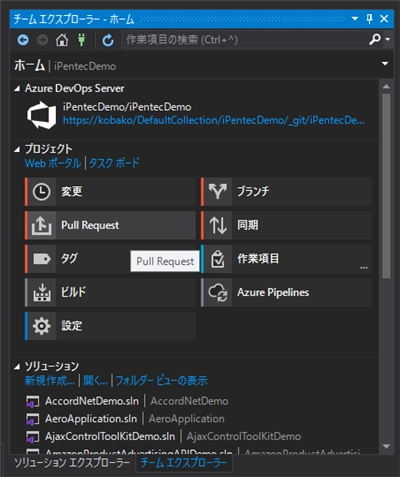
Task: Click the 新規作成... link
Action: point(50,381)
